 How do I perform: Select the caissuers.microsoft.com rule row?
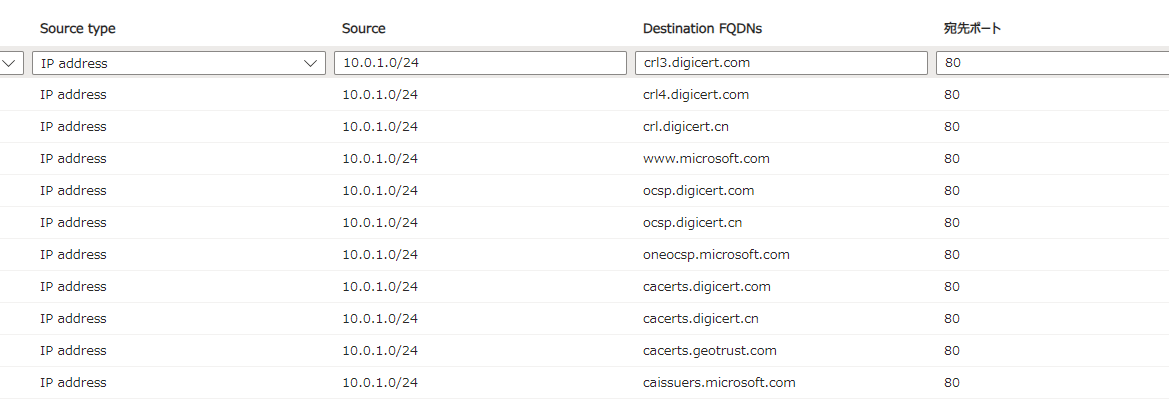click(x=719, y=383)
